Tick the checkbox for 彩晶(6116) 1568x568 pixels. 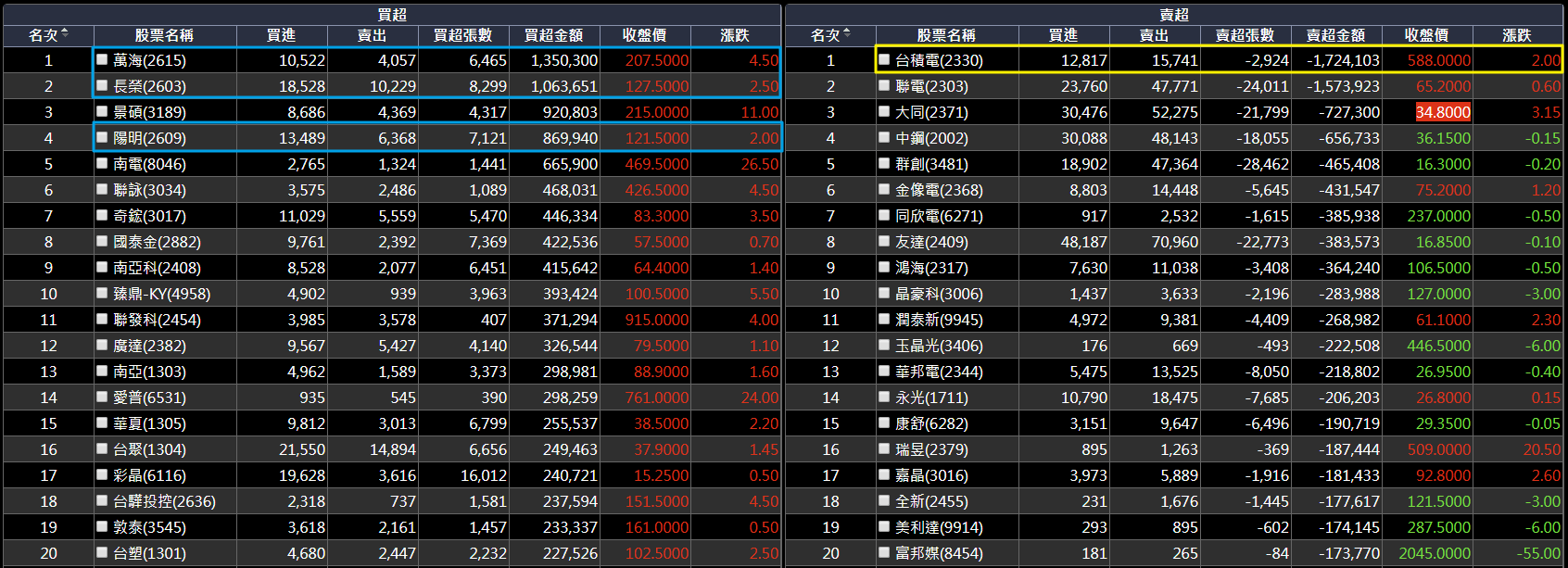[x=103, y=474]
